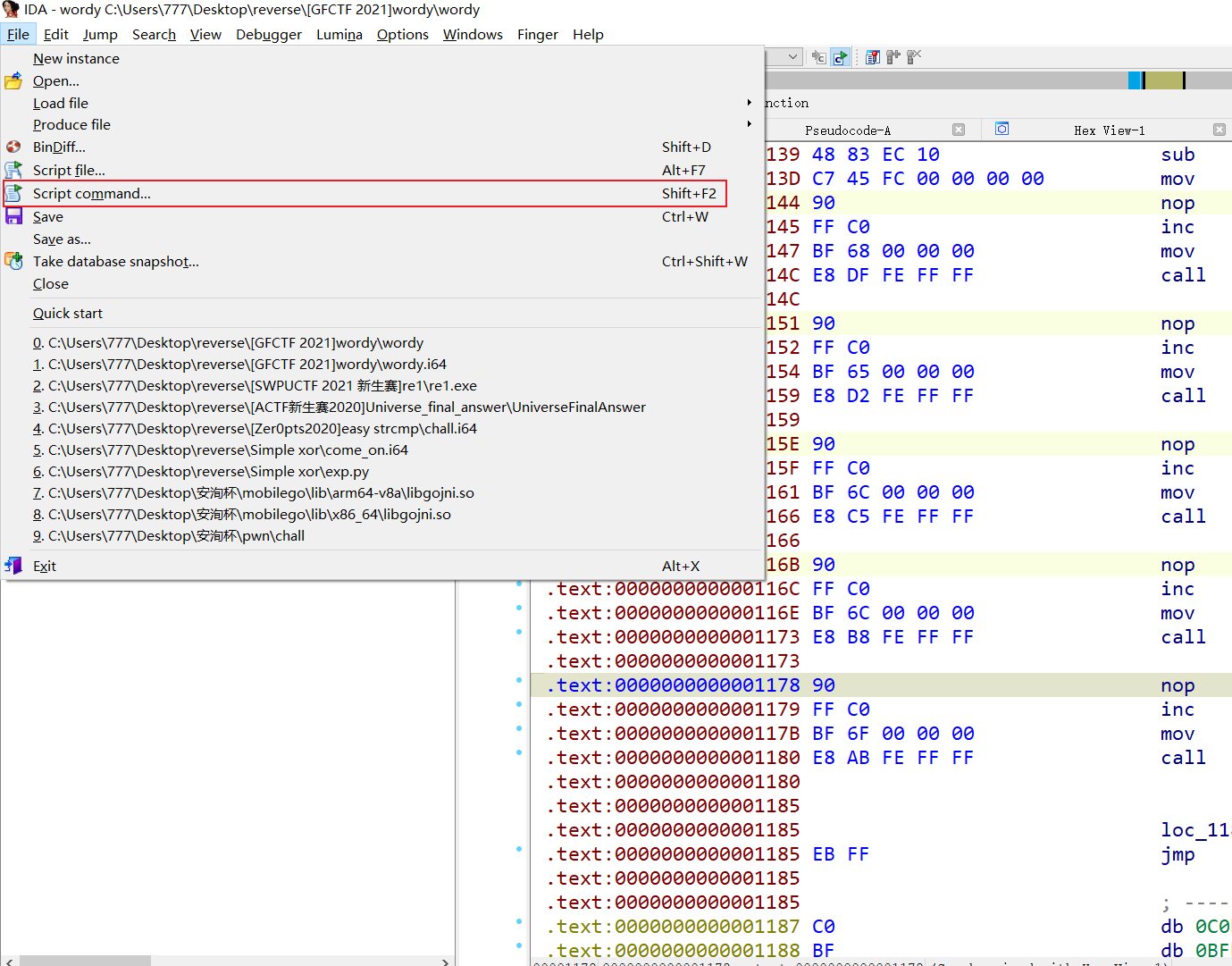Click call instruction at address 1180
The width and height of the screenshot is (1232, 966).
[x=1183, y=758]
